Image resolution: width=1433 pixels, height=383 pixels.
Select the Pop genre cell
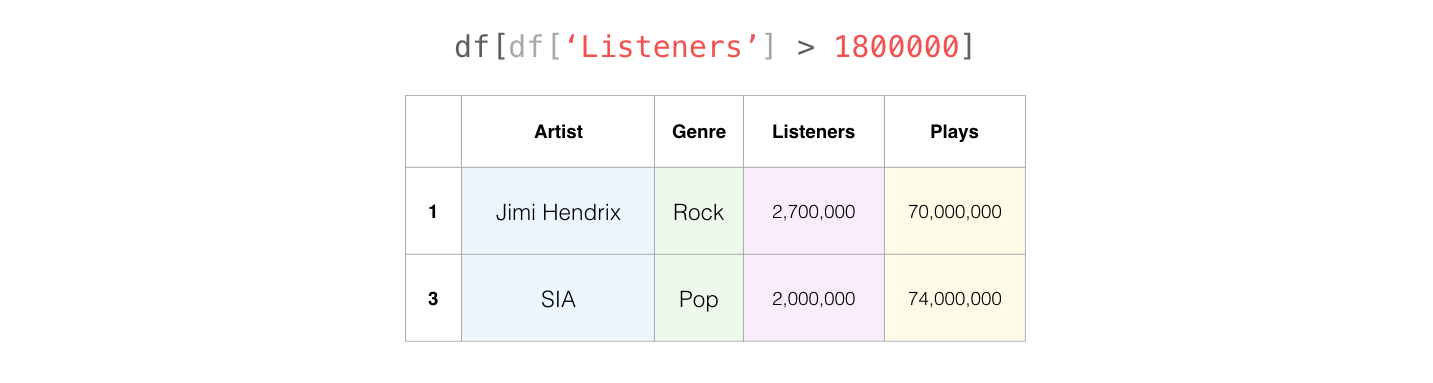point(699,298)
